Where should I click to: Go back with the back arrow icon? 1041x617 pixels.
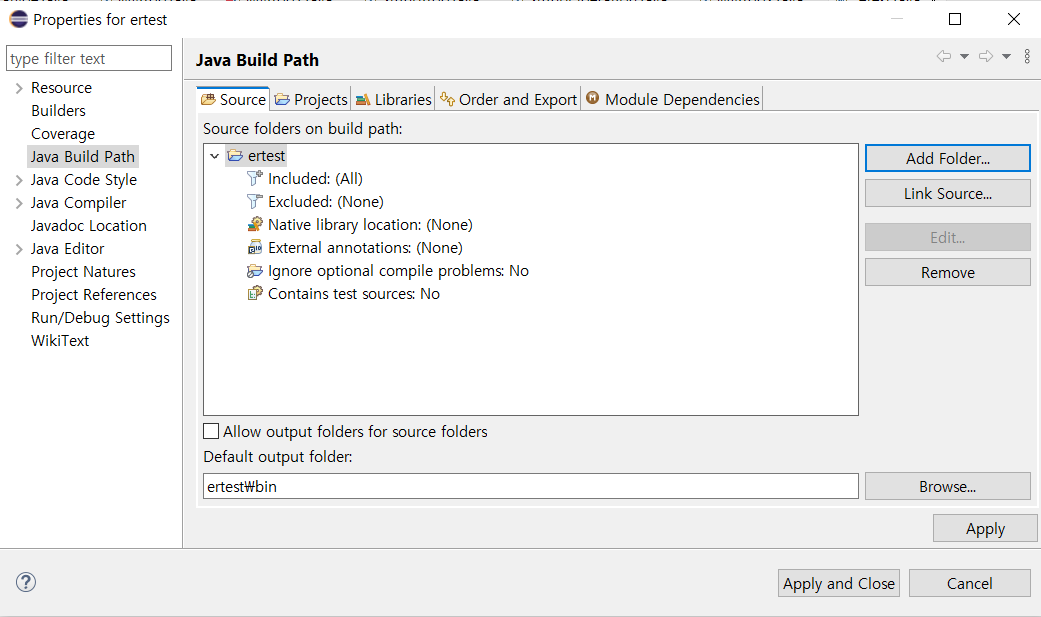[943, 57]
